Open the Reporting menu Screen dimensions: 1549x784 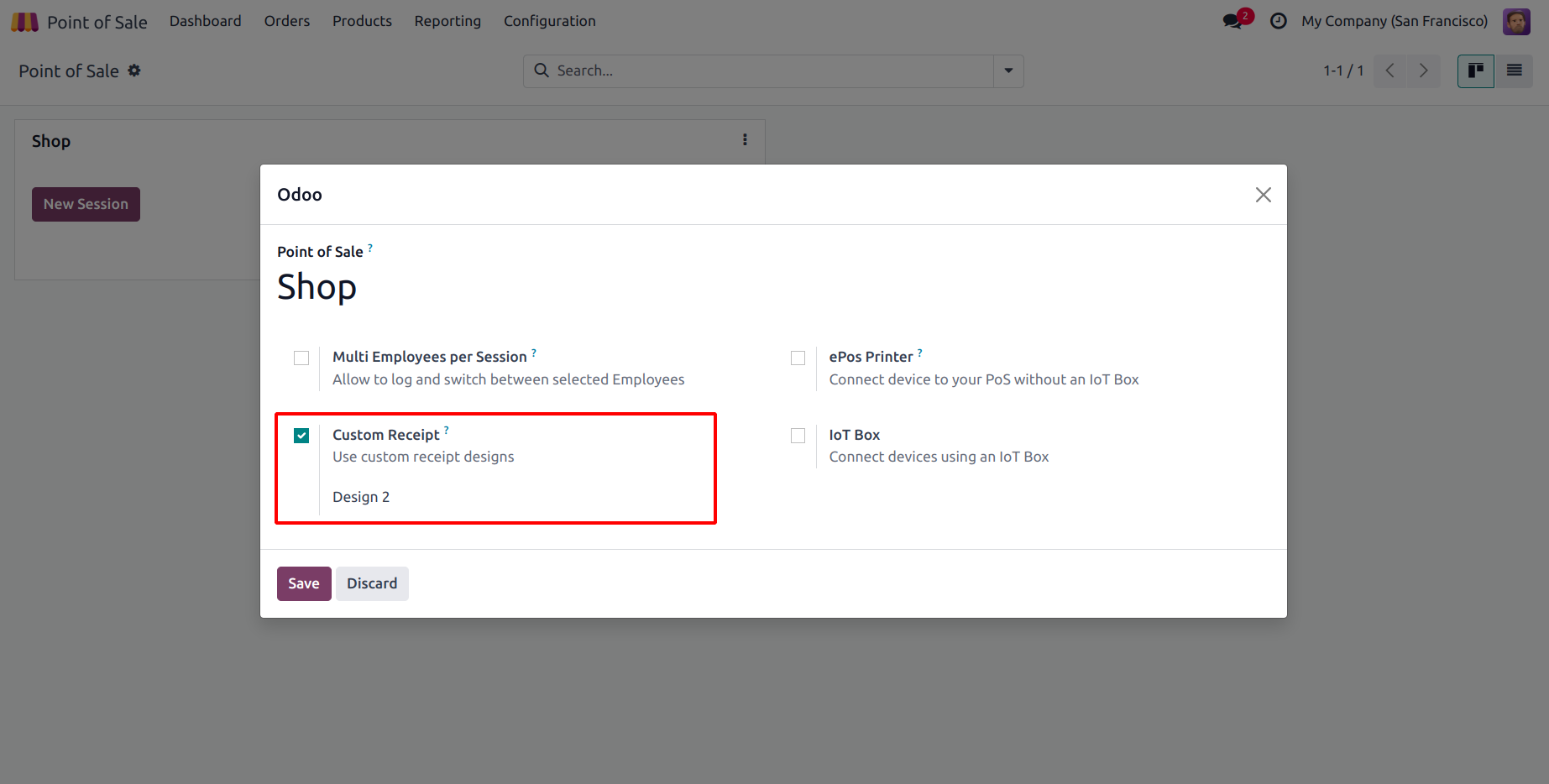pyautogui.click(x=447, y=21)
